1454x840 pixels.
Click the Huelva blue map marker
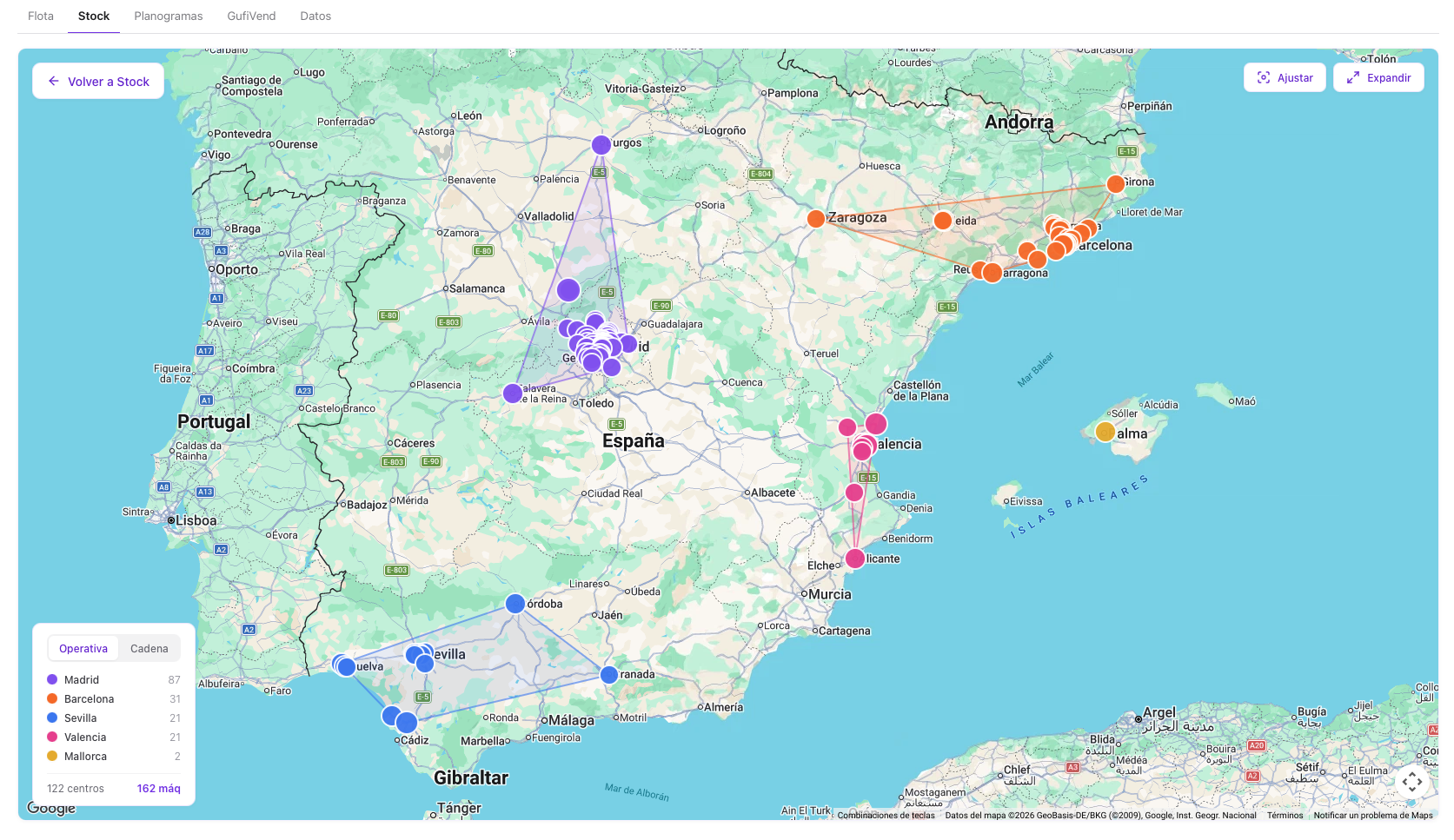346,667
